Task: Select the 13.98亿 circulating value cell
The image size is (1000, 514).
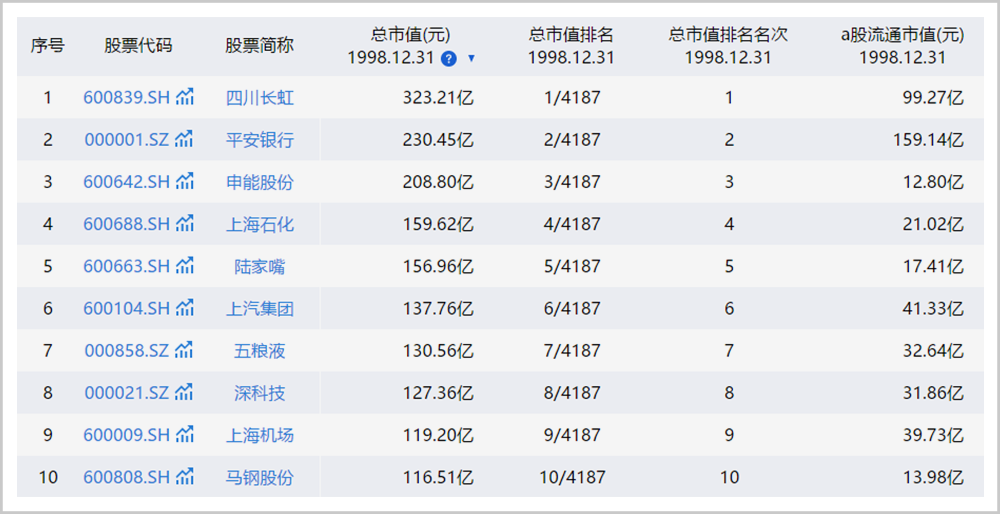Action: pos(933,476)
